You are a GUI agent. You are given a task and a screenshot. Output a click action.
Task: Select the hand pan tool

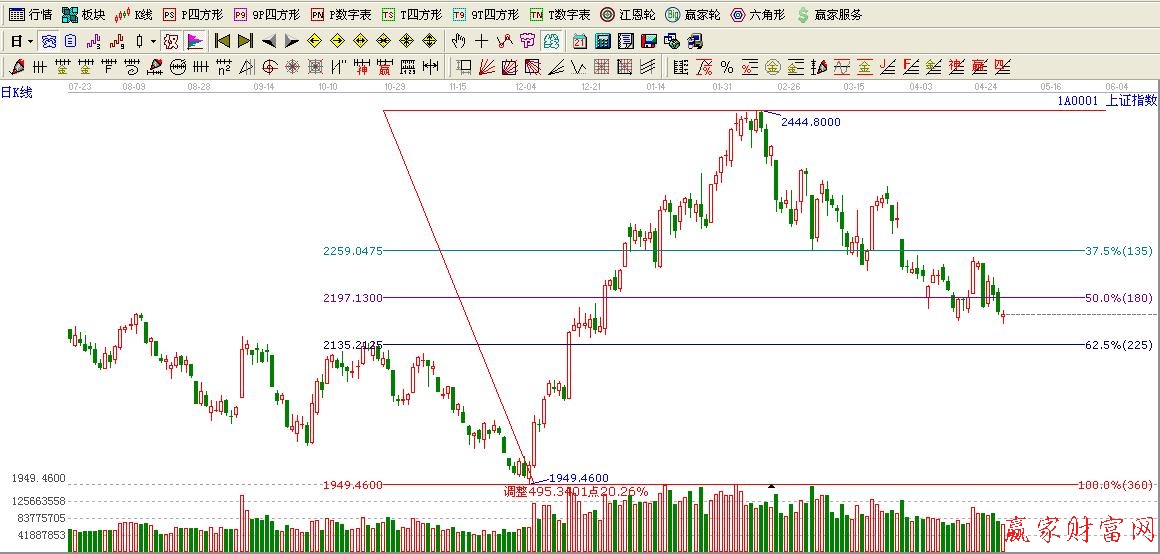(x=458, y=41)
